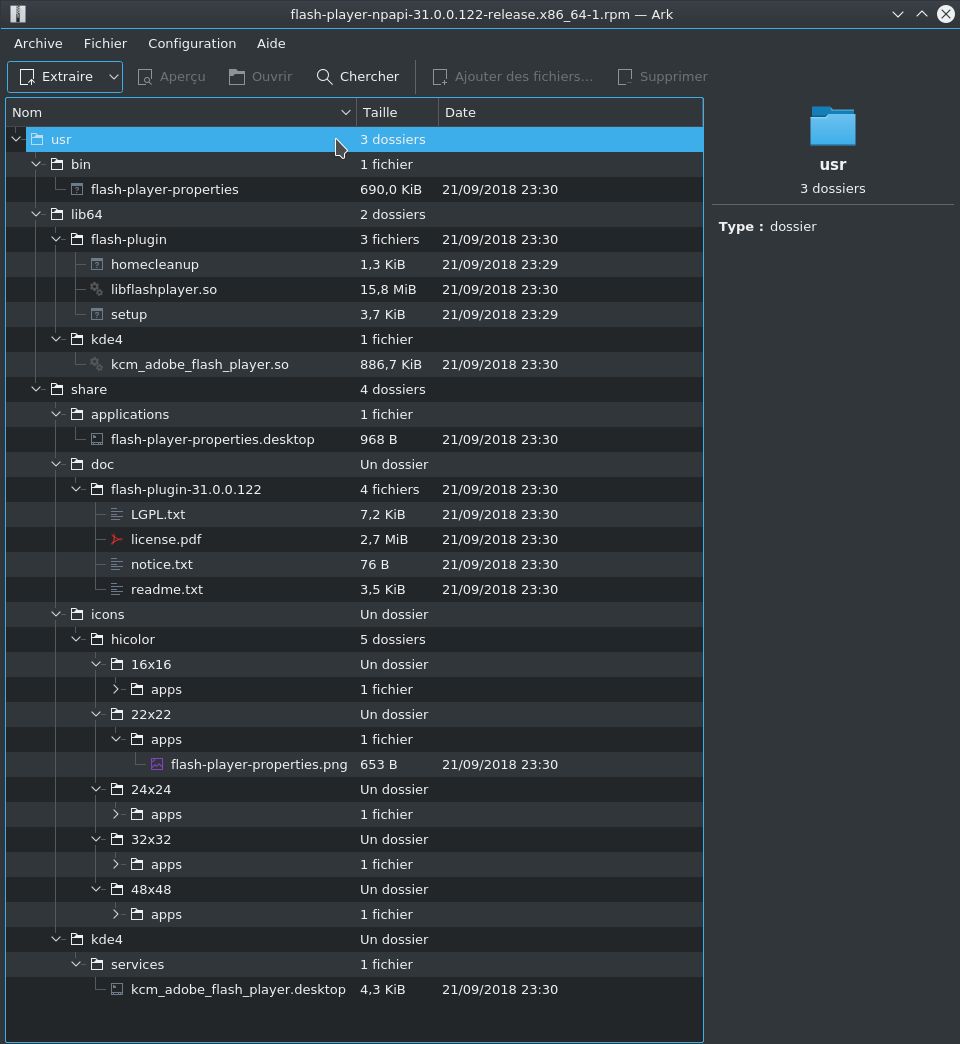Screen dimensions: 960x1044
Task: Collapse the bin folder
Action: click(36, 164)
